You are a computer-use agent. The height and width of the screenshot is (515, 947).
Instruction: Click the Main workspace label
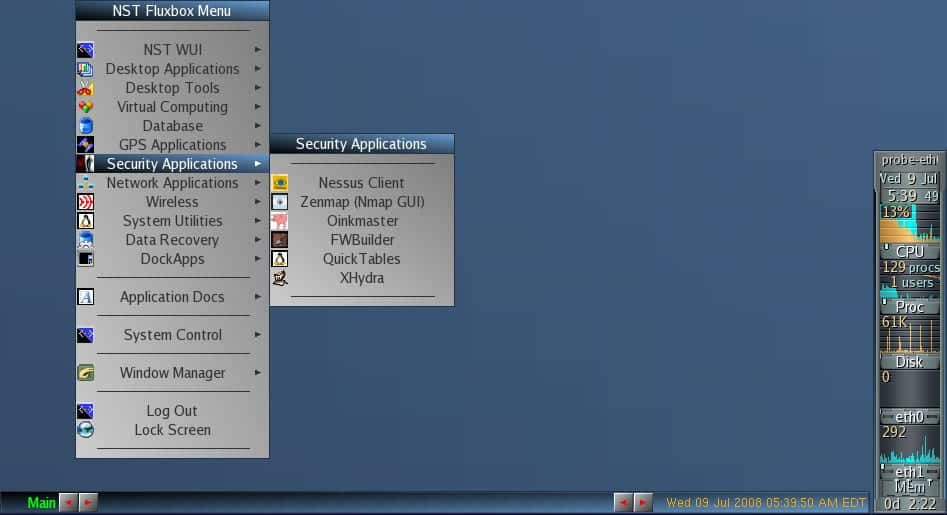41,502
